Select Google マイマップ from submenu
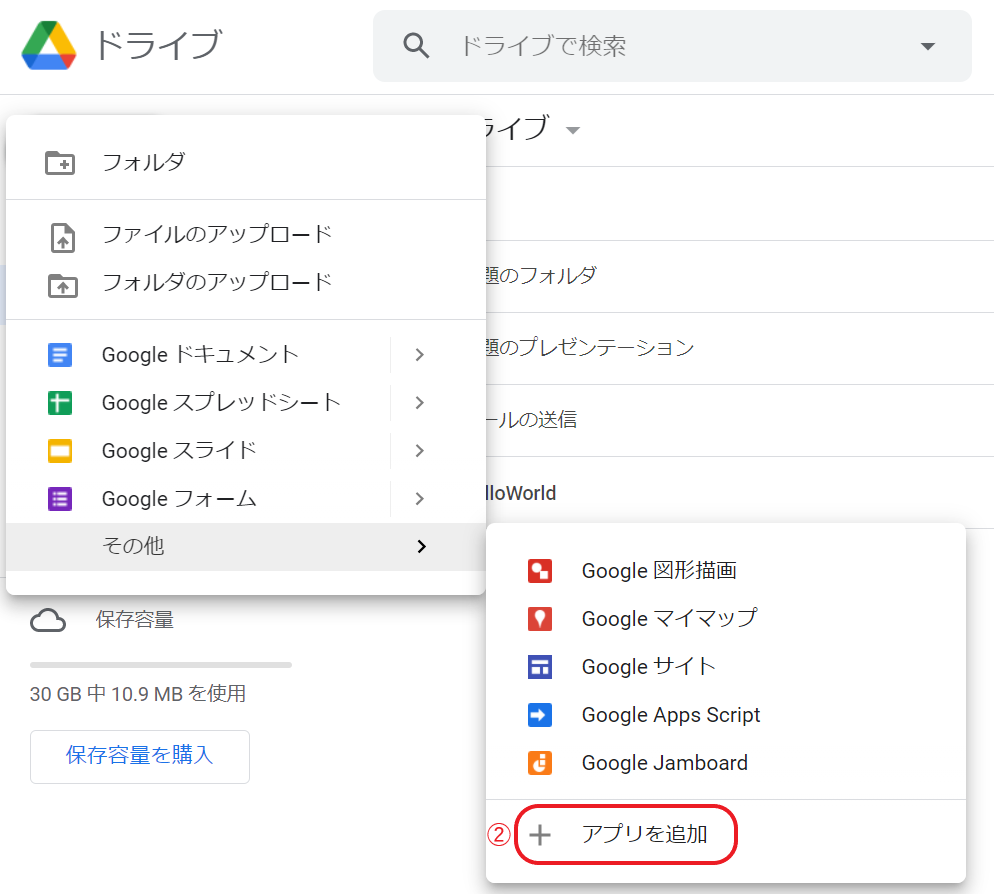 [726, 619]
